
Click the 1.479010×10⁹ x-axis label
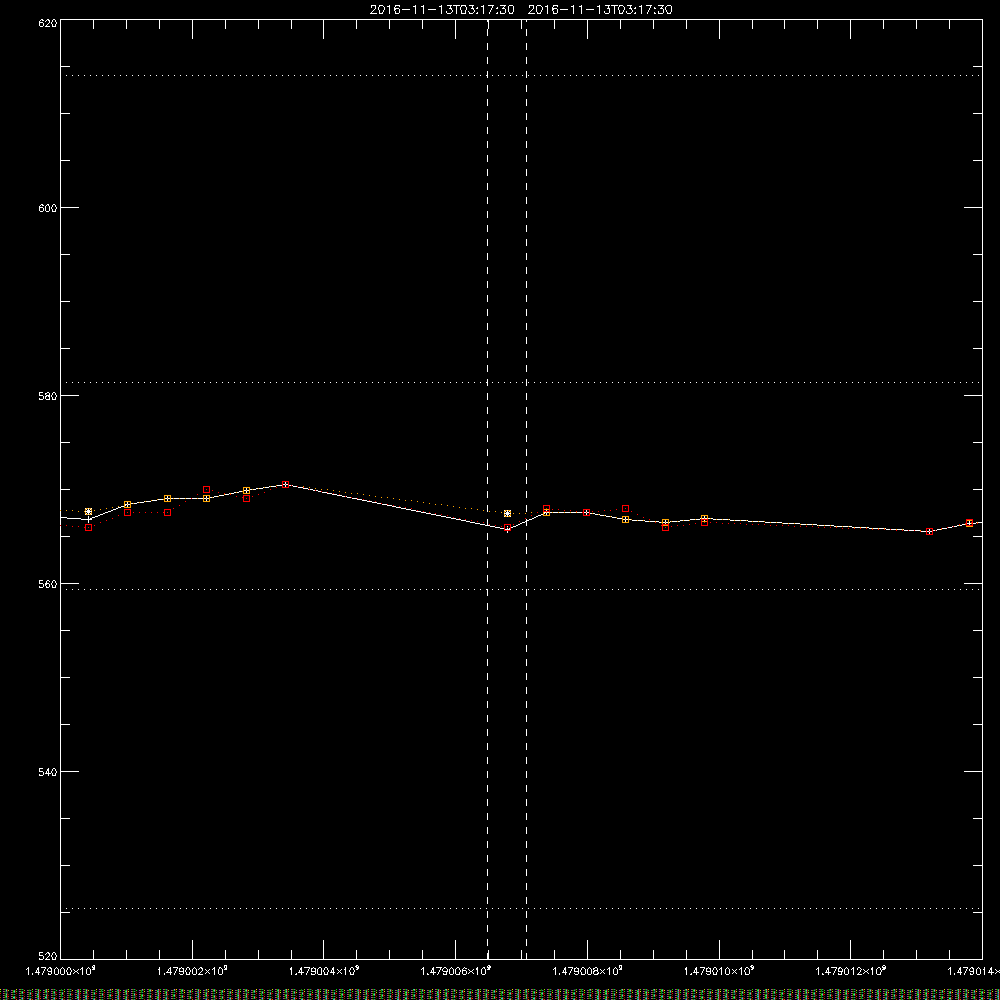(x=719, y=971)
